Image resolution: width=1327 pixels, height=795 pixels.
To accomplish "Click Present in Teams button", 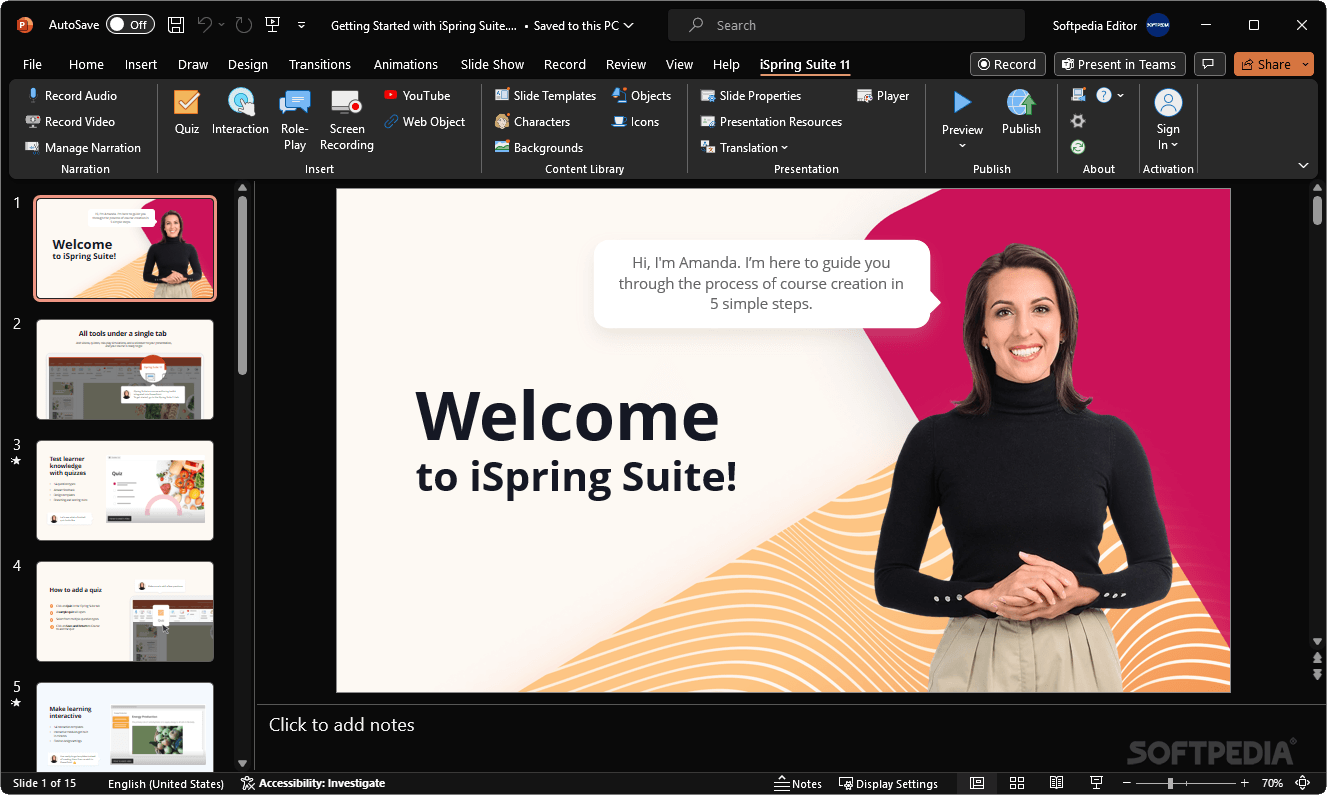I will tap(1120, 64).
